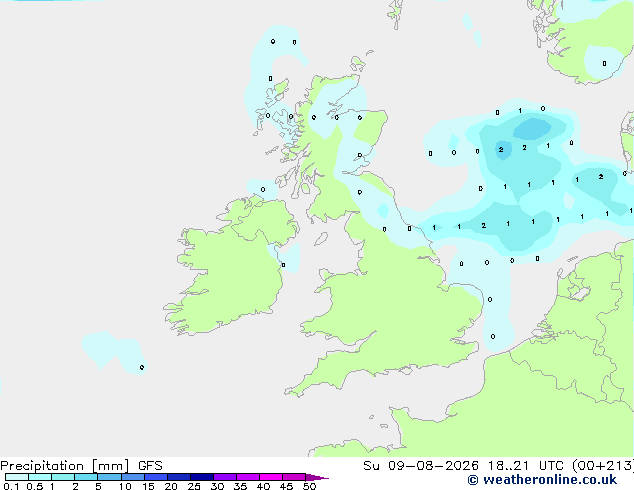Click the '0.1' legend scale label
The height and width of the screenshot is (490, 634).
tap(11, 486)
